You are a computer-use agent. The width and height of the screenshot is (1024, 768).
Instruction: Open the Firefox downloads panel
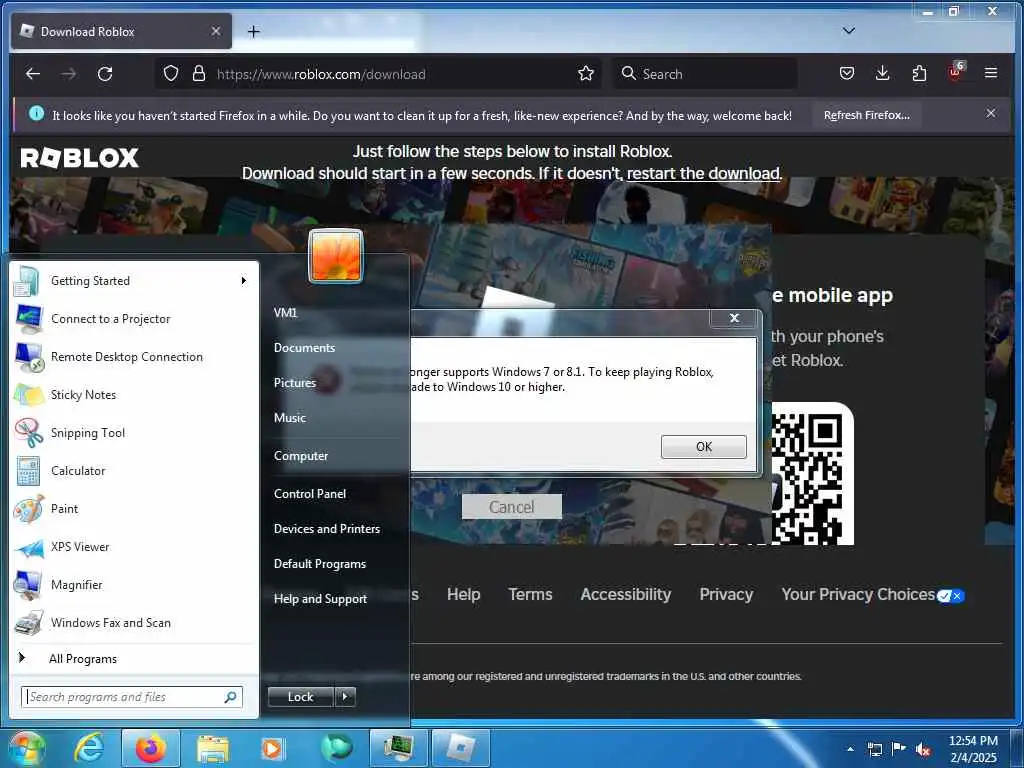(x=882, y=73)
